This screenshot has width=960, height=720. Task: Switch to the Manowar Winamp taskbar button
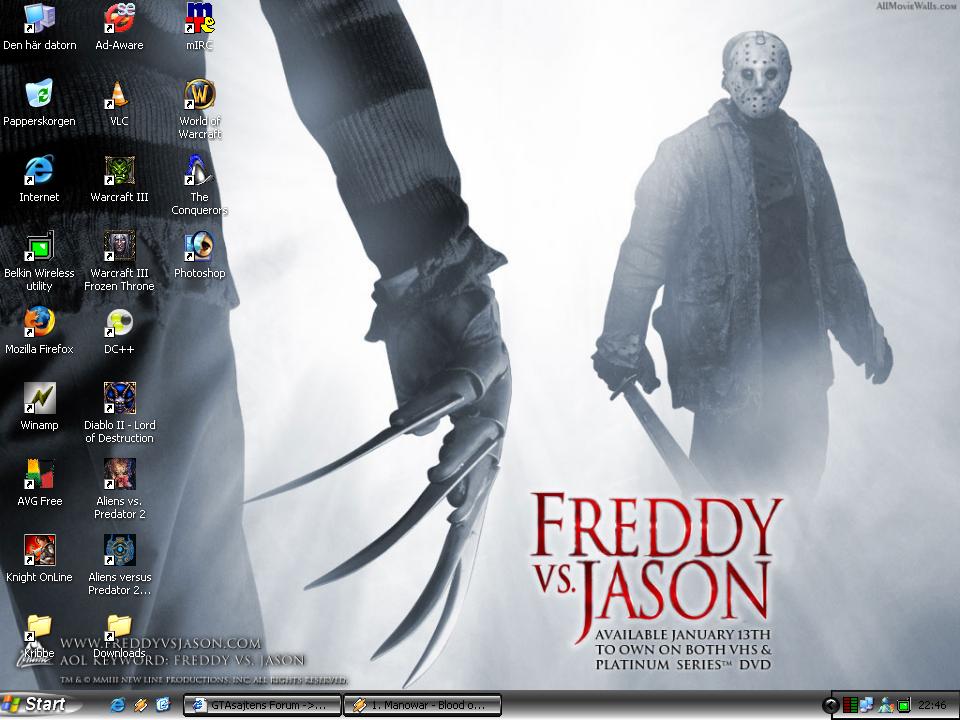tap(422, 705)
